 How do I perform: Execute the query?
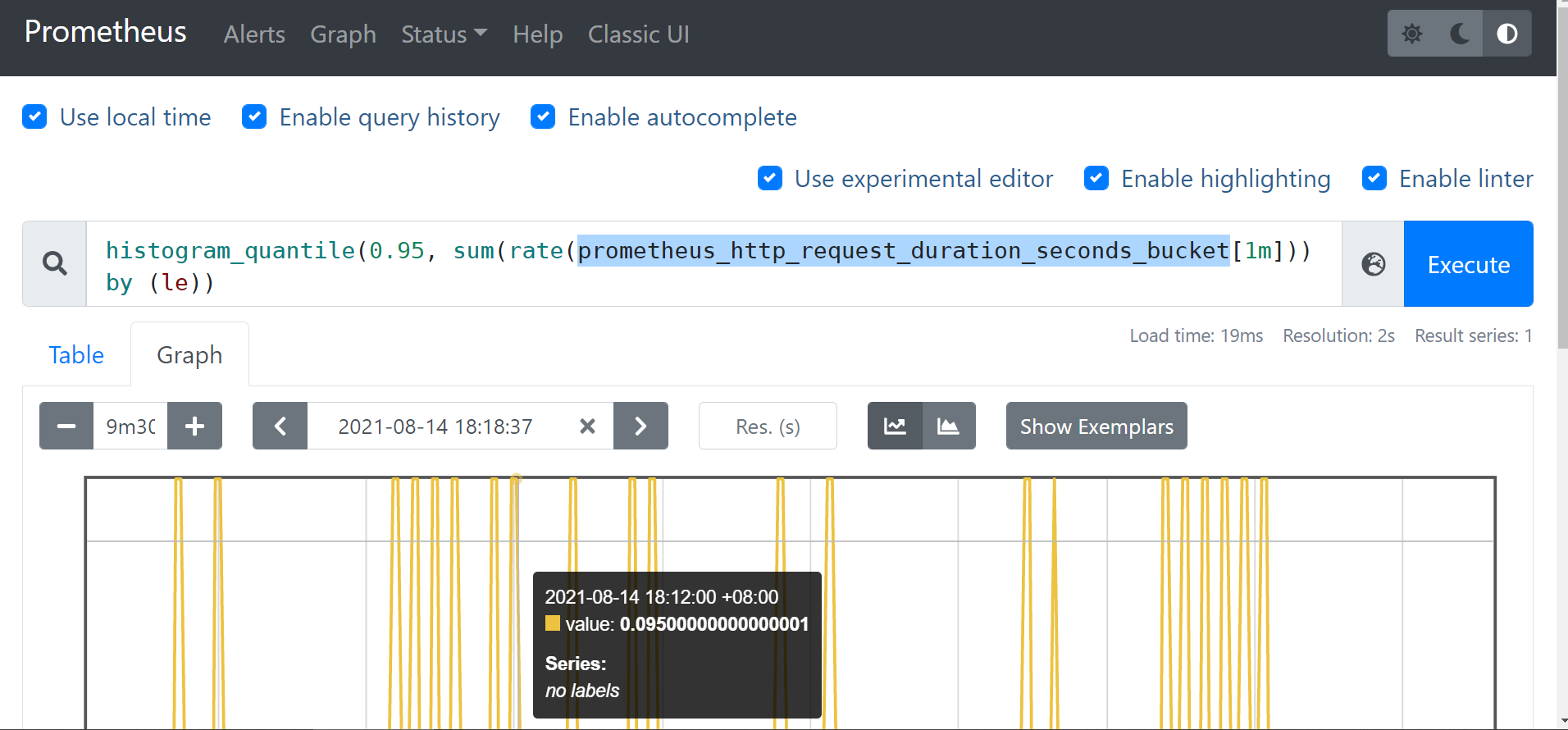[1468, 263]
